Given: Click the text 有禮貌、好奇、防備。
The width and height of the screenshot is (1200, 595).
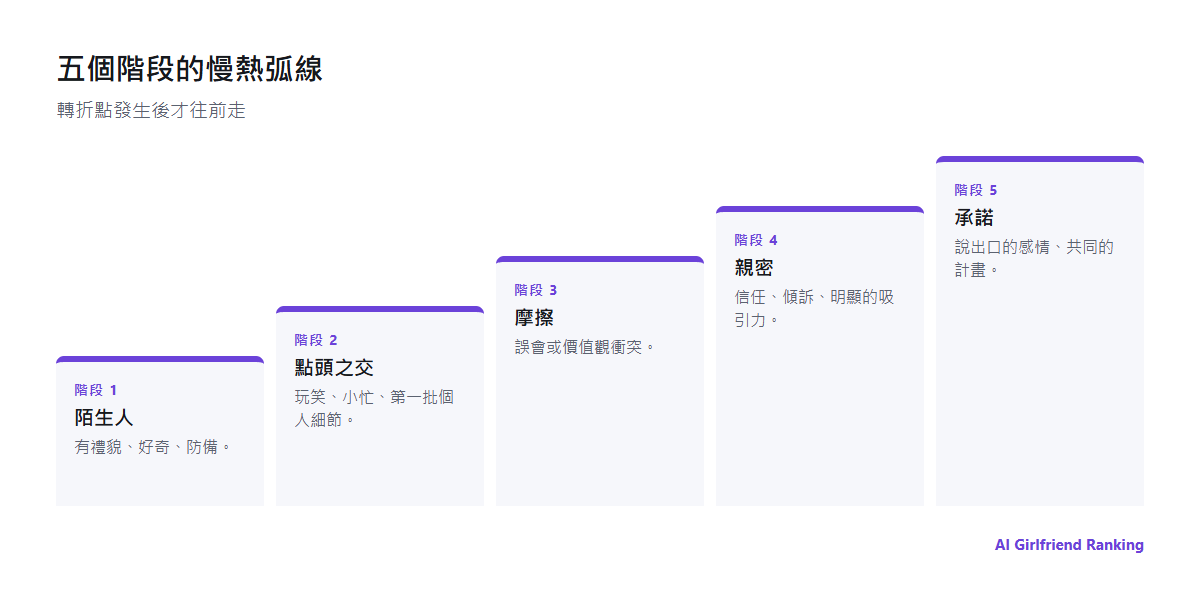Looking at the screenshot, I should 154,447.
